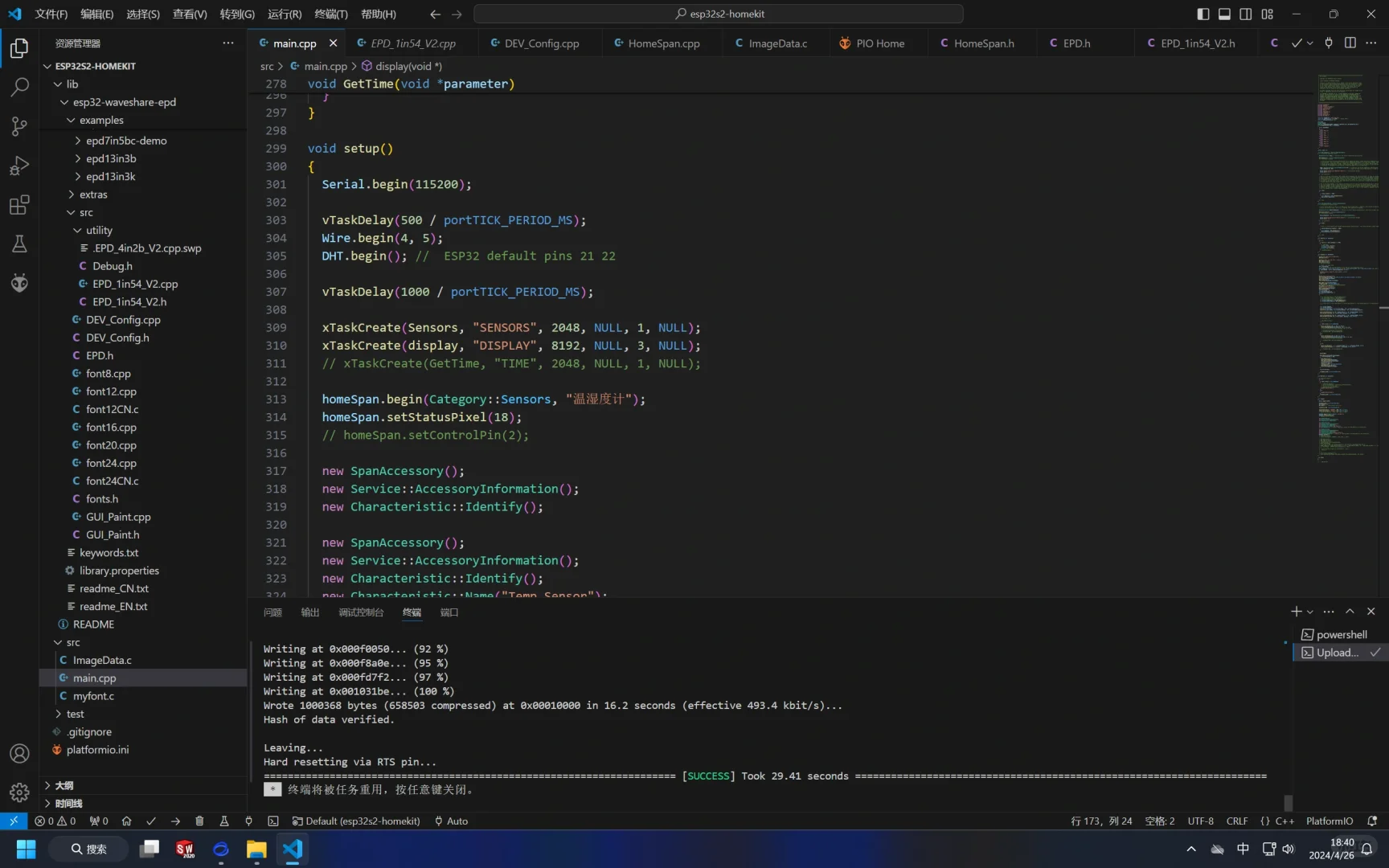Screen dimensions: 1389x868
Task: Open the Accounts menu in activity bar
Action: pos(19,754)
